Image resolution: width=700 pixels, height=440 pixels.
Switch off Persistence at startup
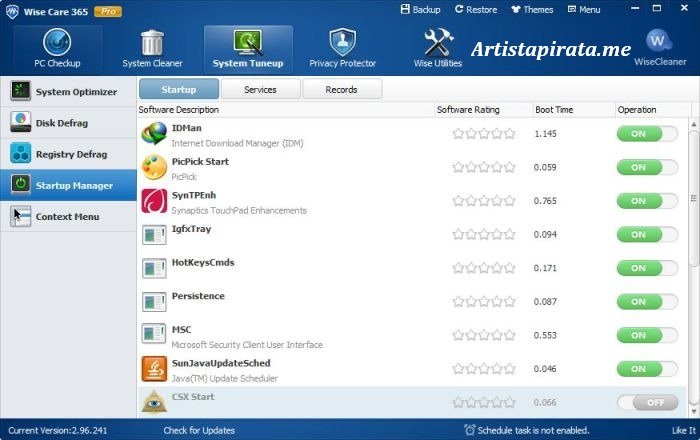click(x=647, y=302)
